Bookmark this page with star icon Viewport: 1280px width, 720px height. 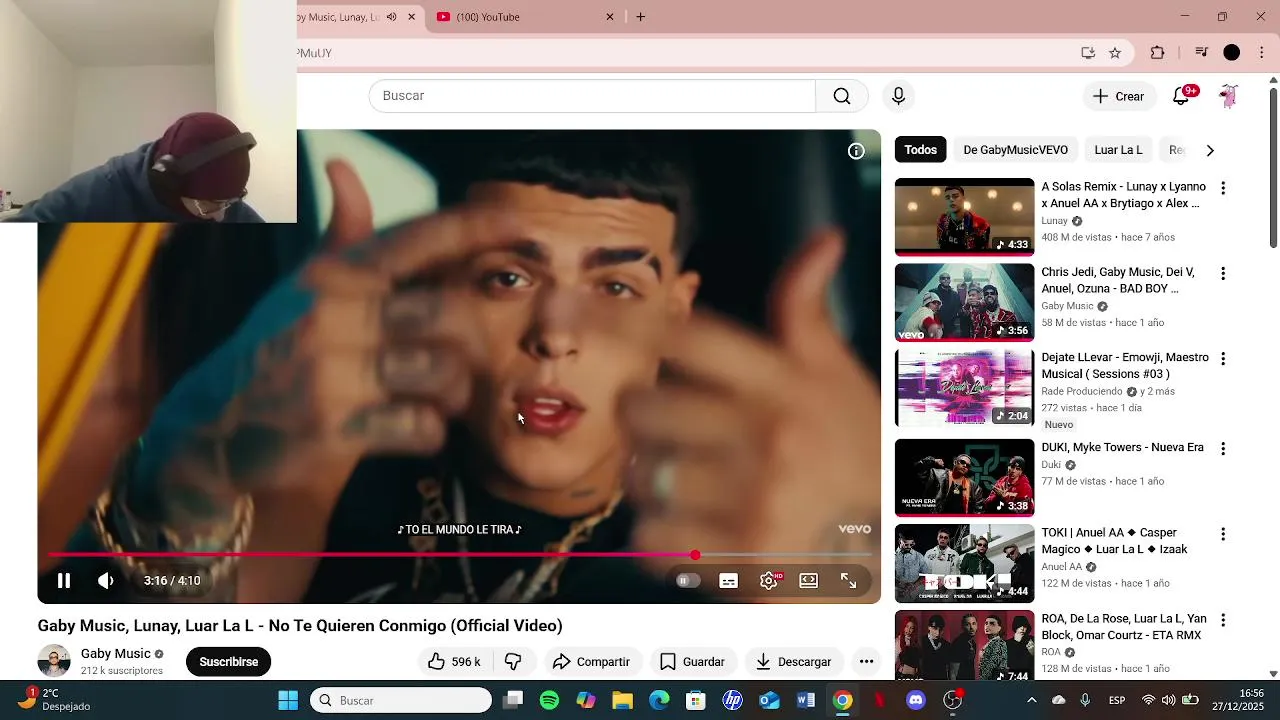pos(1115,53)
